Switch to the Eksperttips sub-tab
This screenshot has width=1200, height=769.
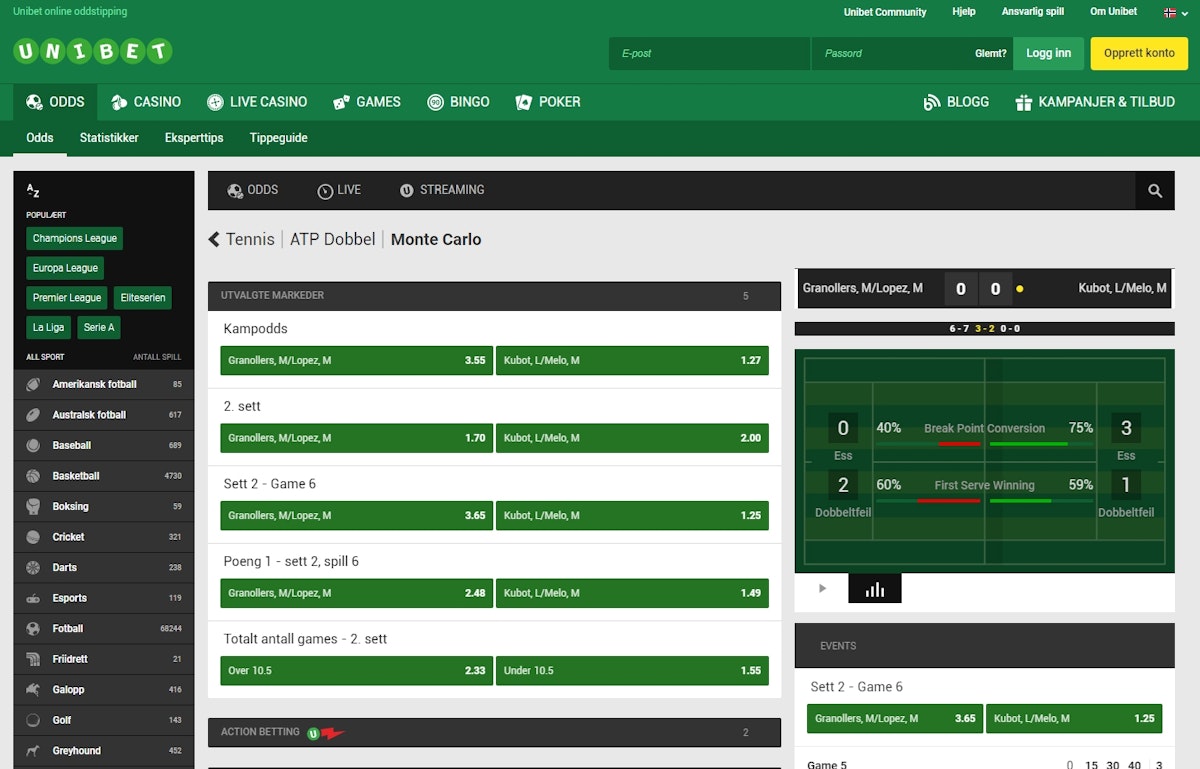click(x=194, y=138)
